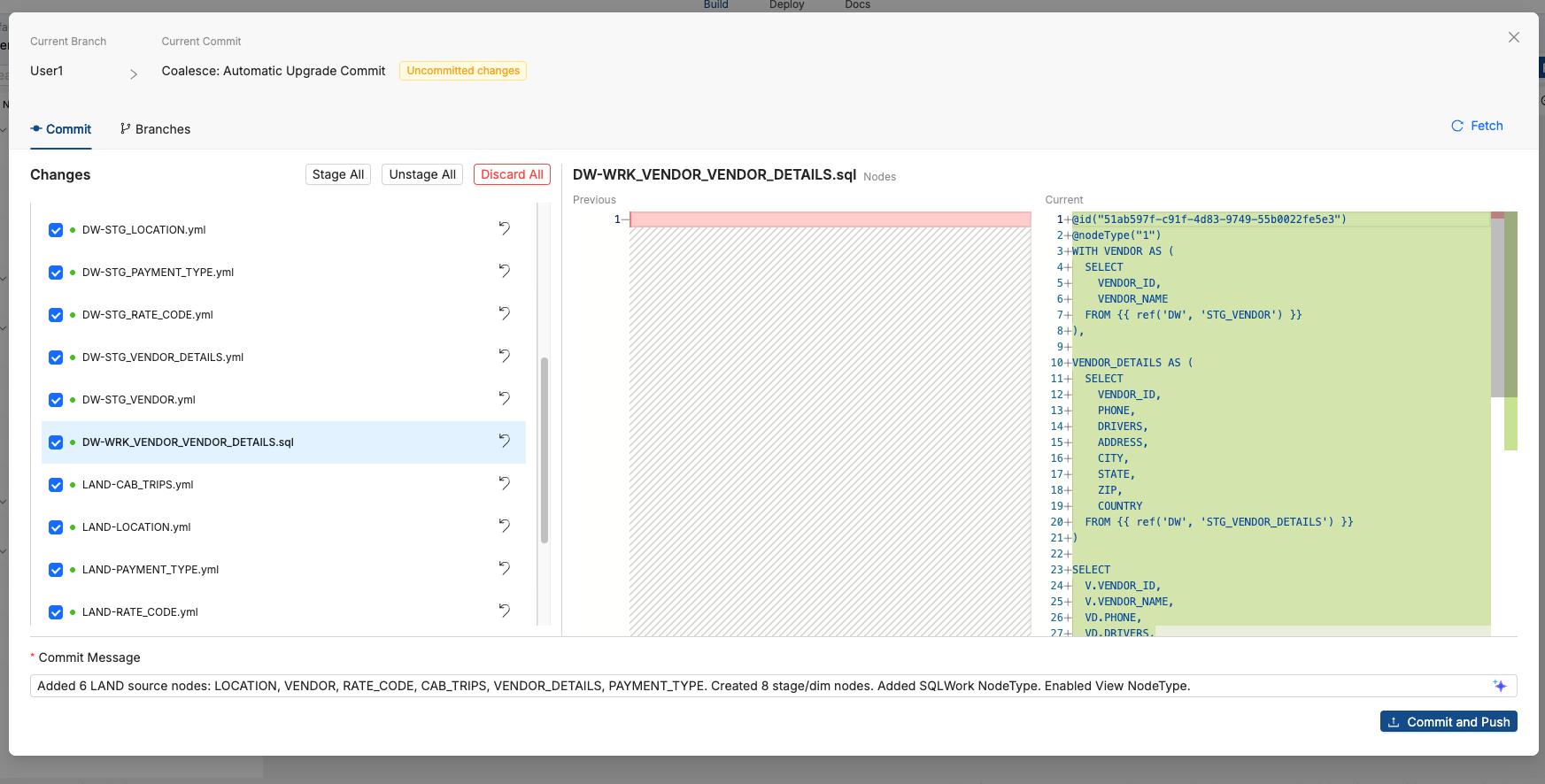Discard changes for DW-WRK_VENDOR_VENDOR_DETAILS.sql
The width and height of the screenshot is (1545, 784).
coord(504,441)
